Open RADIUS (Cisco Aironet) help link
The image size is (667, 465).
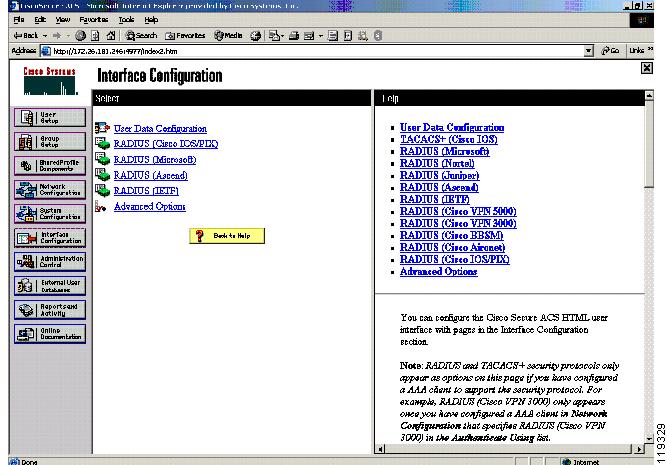click(x=453, y=248)
